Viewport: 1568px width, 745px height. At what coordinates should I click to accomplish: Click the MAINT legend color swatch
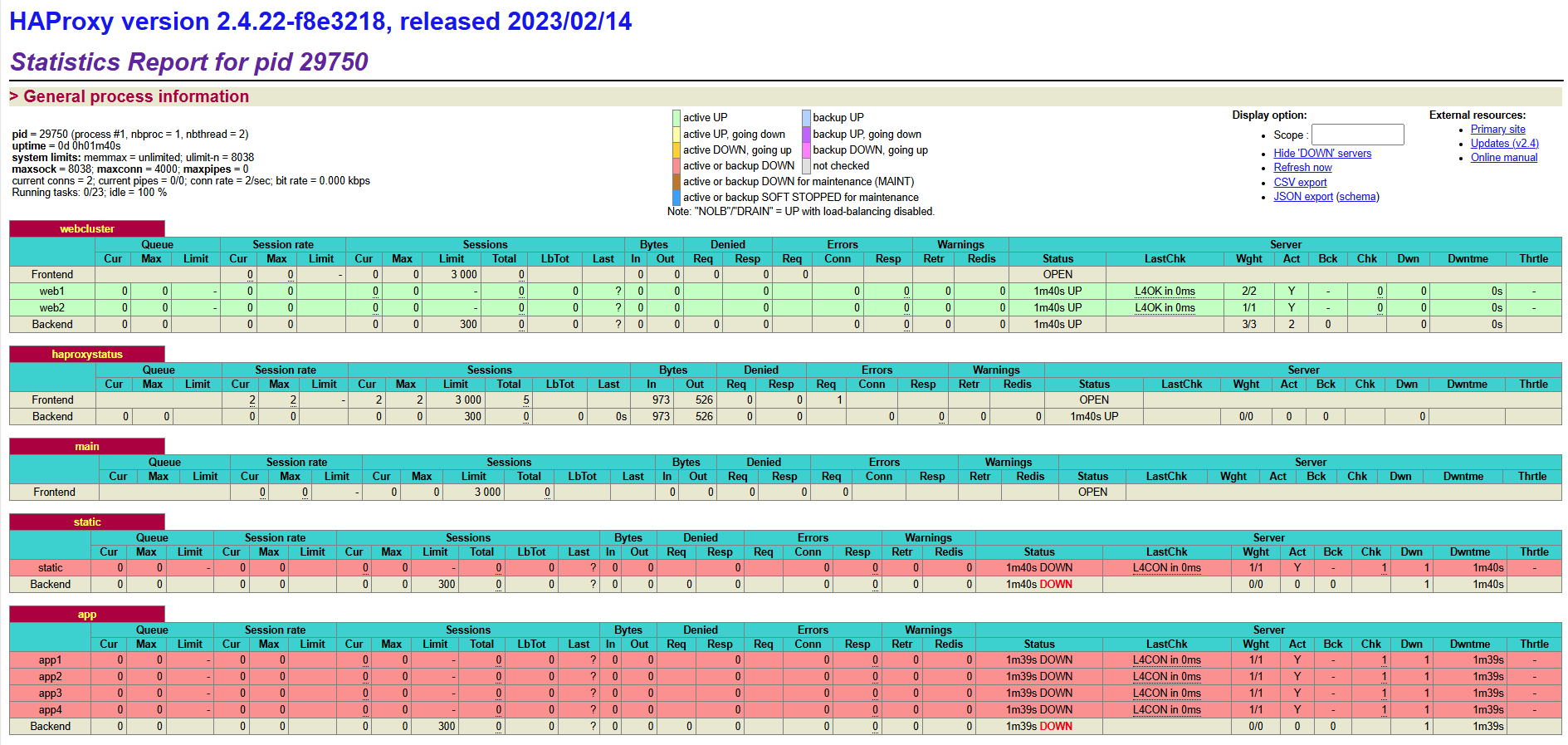(677, 181)
